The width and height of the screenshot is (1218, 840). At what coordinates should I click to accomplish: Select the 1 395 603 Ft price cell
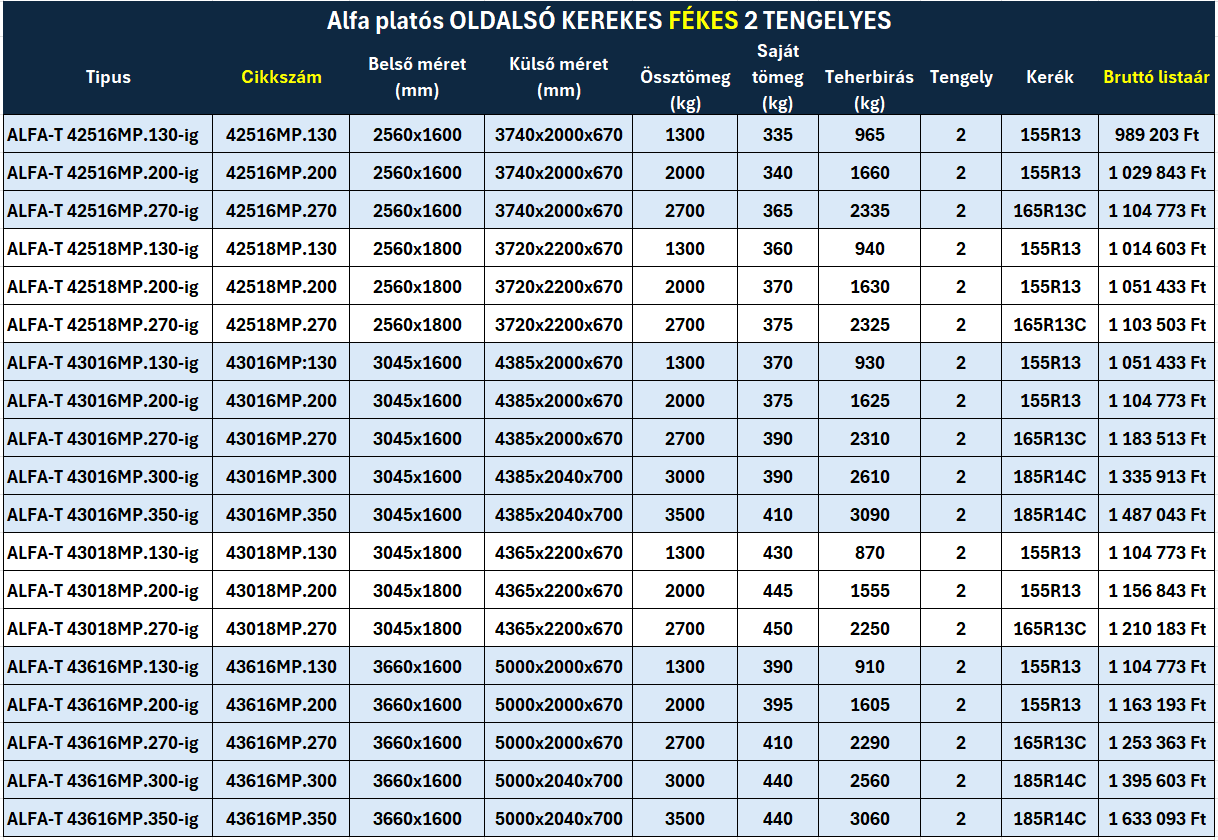pyautogui.click(x=1157, y=781)
